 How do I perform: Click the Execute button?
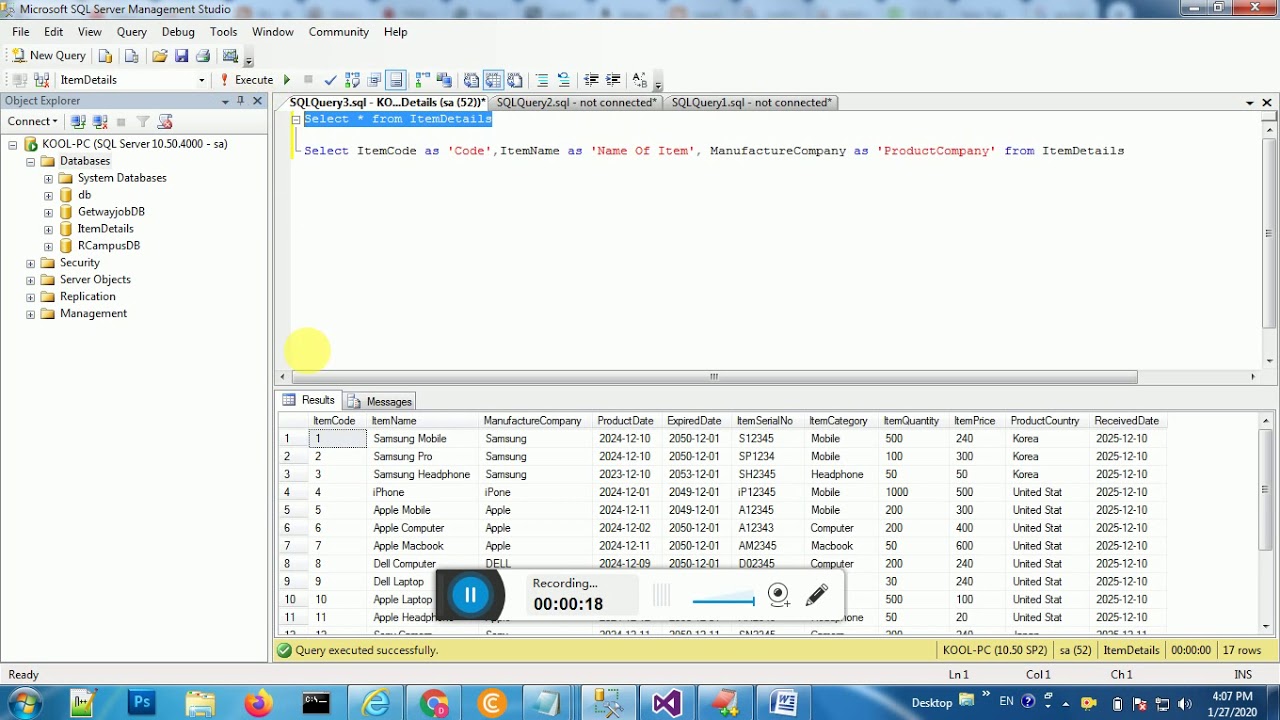point(246,80)
